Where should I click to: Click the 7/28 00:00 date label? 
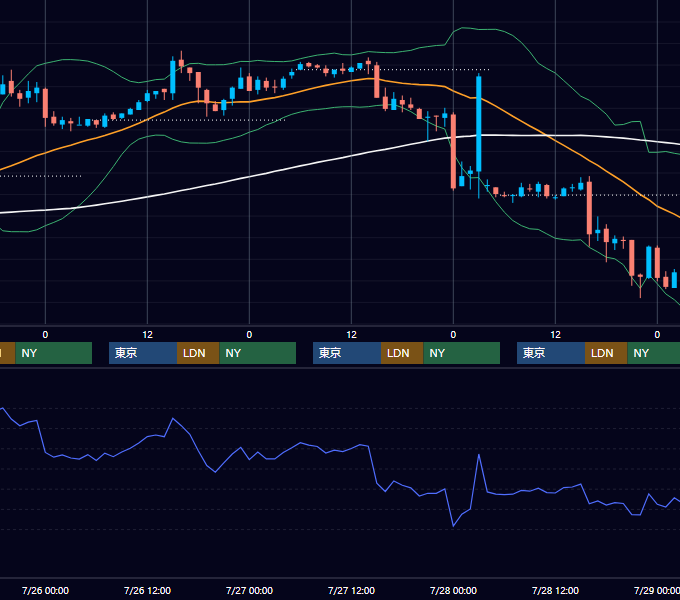[x=453, y=590]
